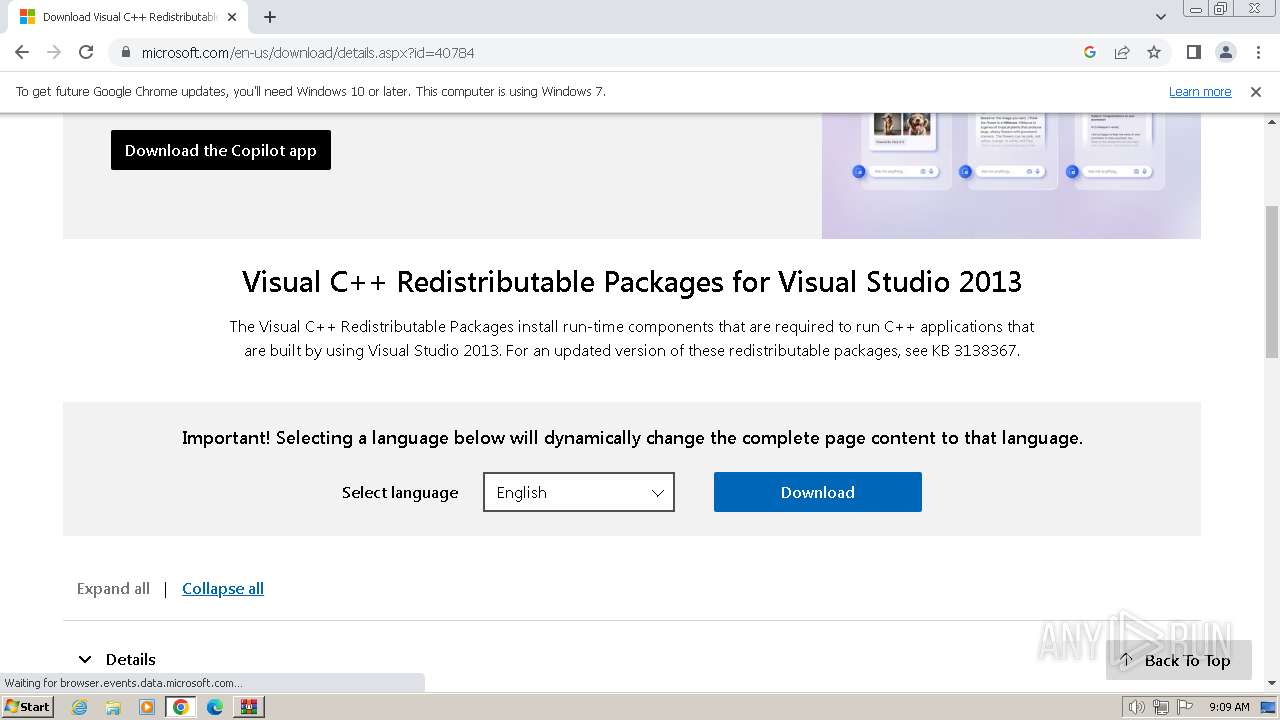Open the Learn more link
This screenshot has height=720, width=1280.
1200,91
